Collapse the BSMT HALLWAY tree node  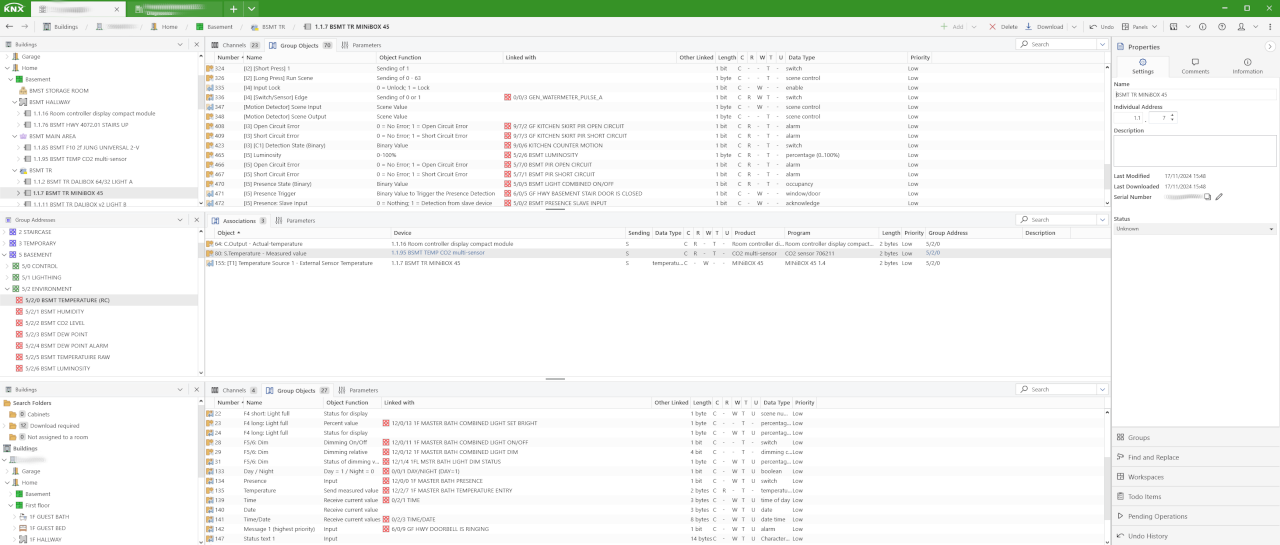click(x=14, y=102)
